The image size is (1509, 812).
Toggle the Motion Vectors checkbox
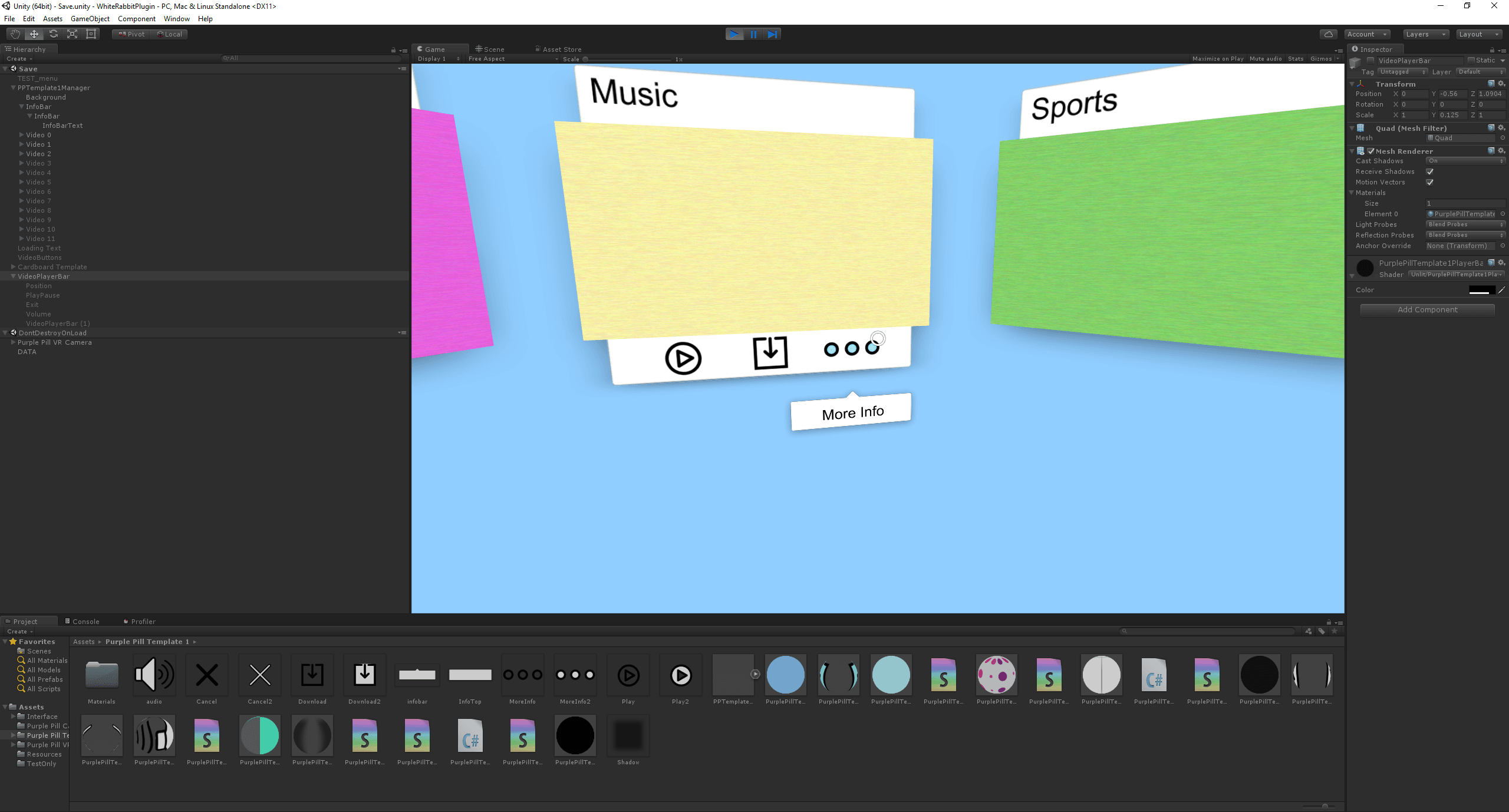(1429, 182)
